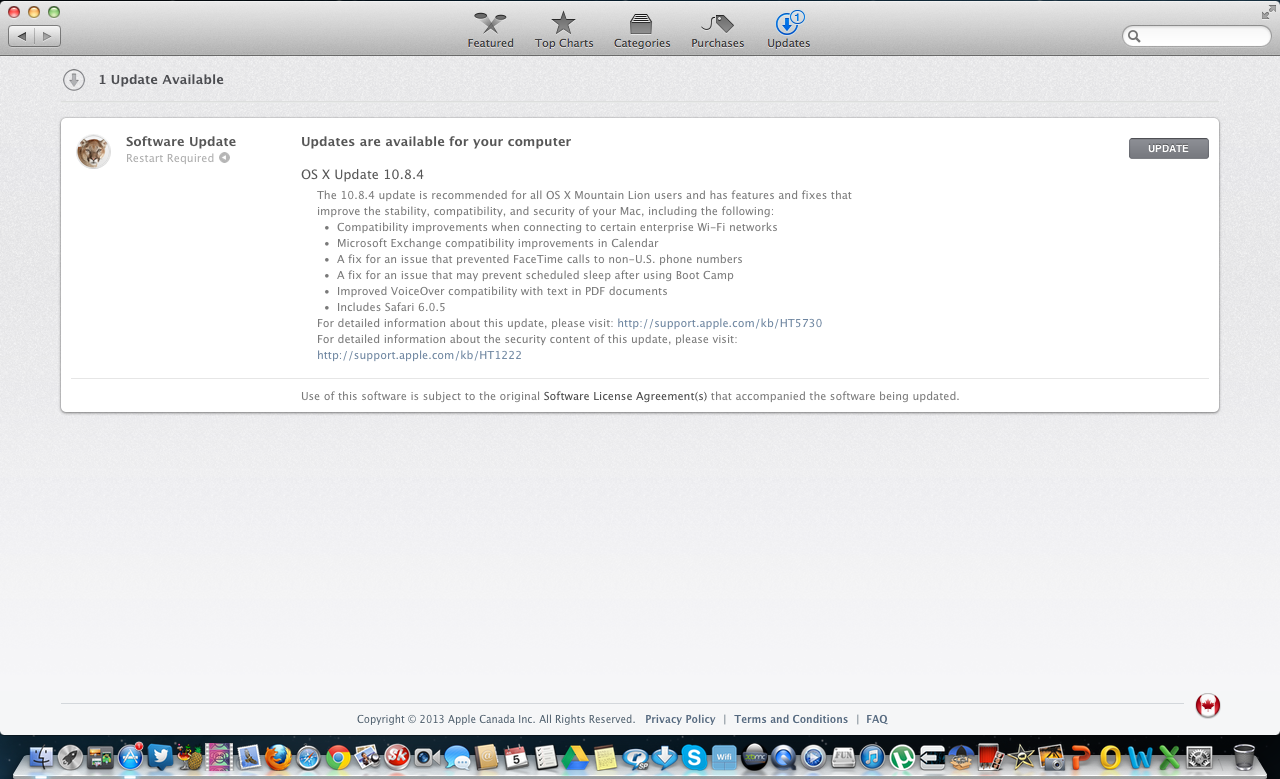The image size is (1280, 779).
Task: Open Reminders from the dock
Action: coord(545,757)
